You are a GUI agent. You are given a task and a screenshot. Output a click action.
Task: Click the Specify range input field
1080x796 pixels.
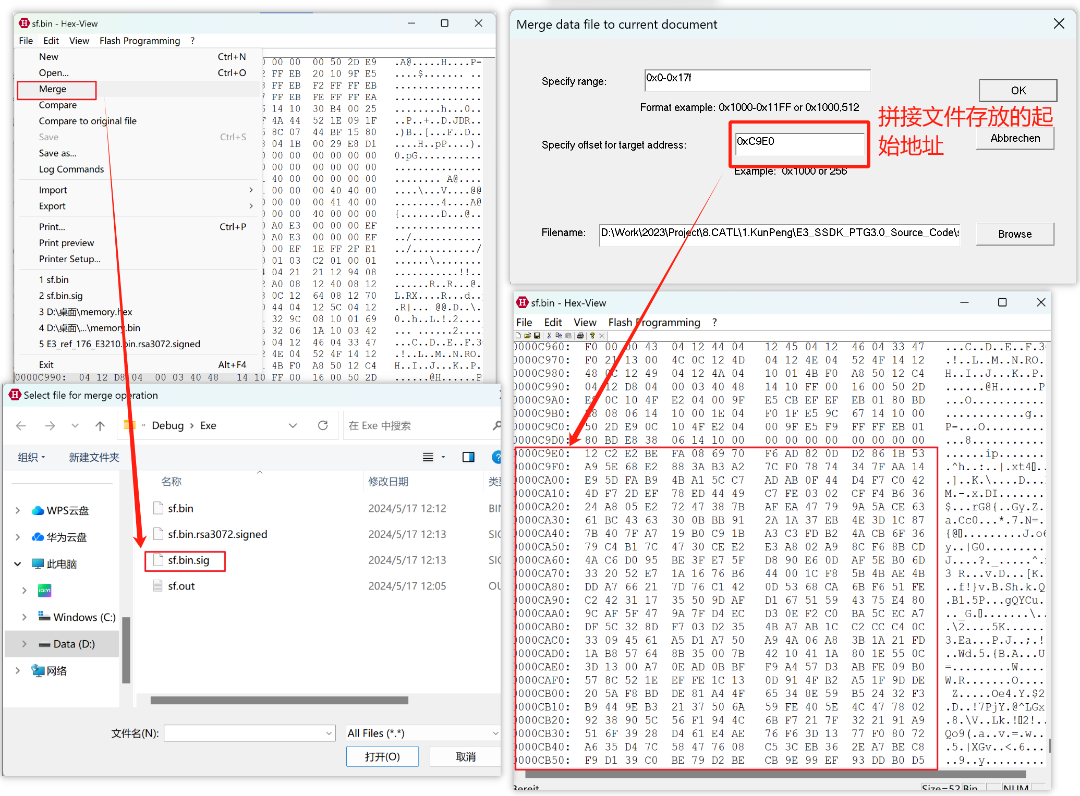pos(755,79)
